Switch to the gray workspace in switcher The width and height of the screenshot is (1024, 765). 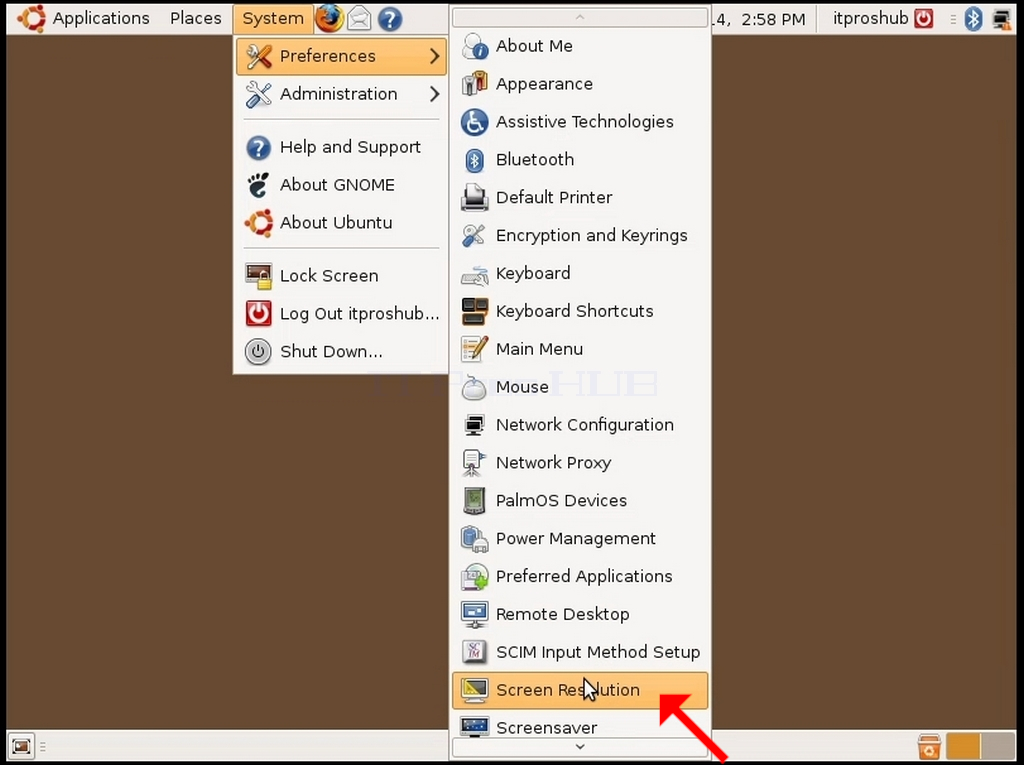(998, 746)
